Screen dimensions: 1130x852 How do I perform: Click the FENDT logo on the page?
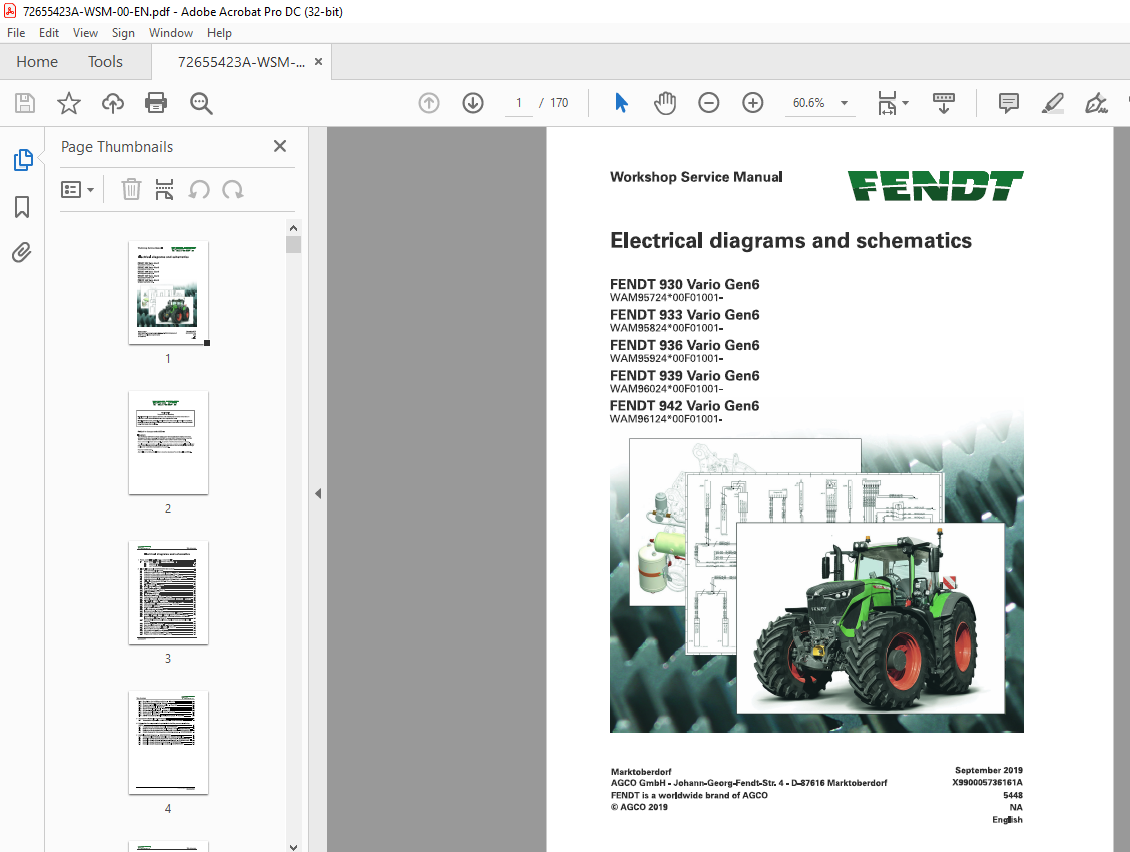pos(935,186)
